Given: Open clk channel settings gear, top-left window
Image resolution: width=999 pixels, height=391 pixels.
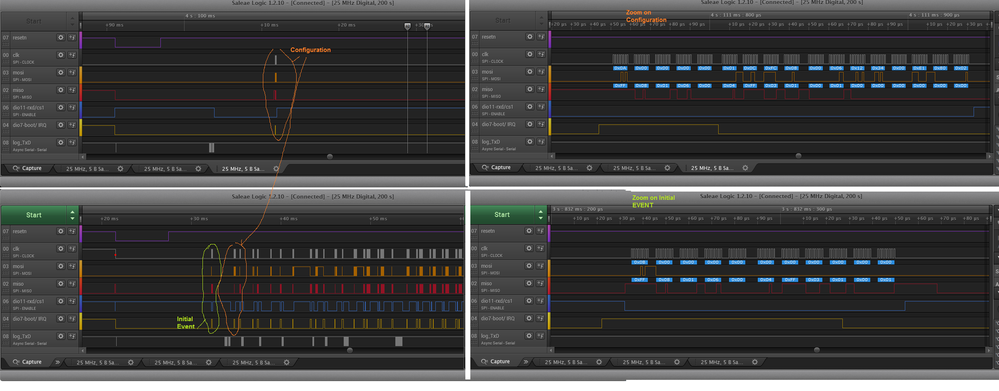Looking at the screenshot, I should tap(61, 55).
